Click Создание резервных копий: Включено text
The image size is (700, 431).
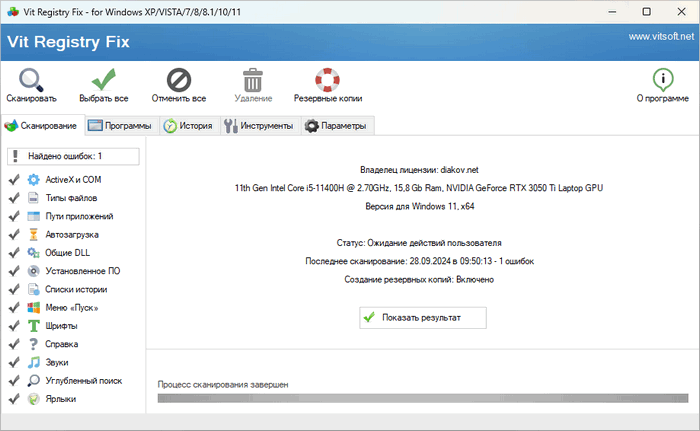(419, 279)
